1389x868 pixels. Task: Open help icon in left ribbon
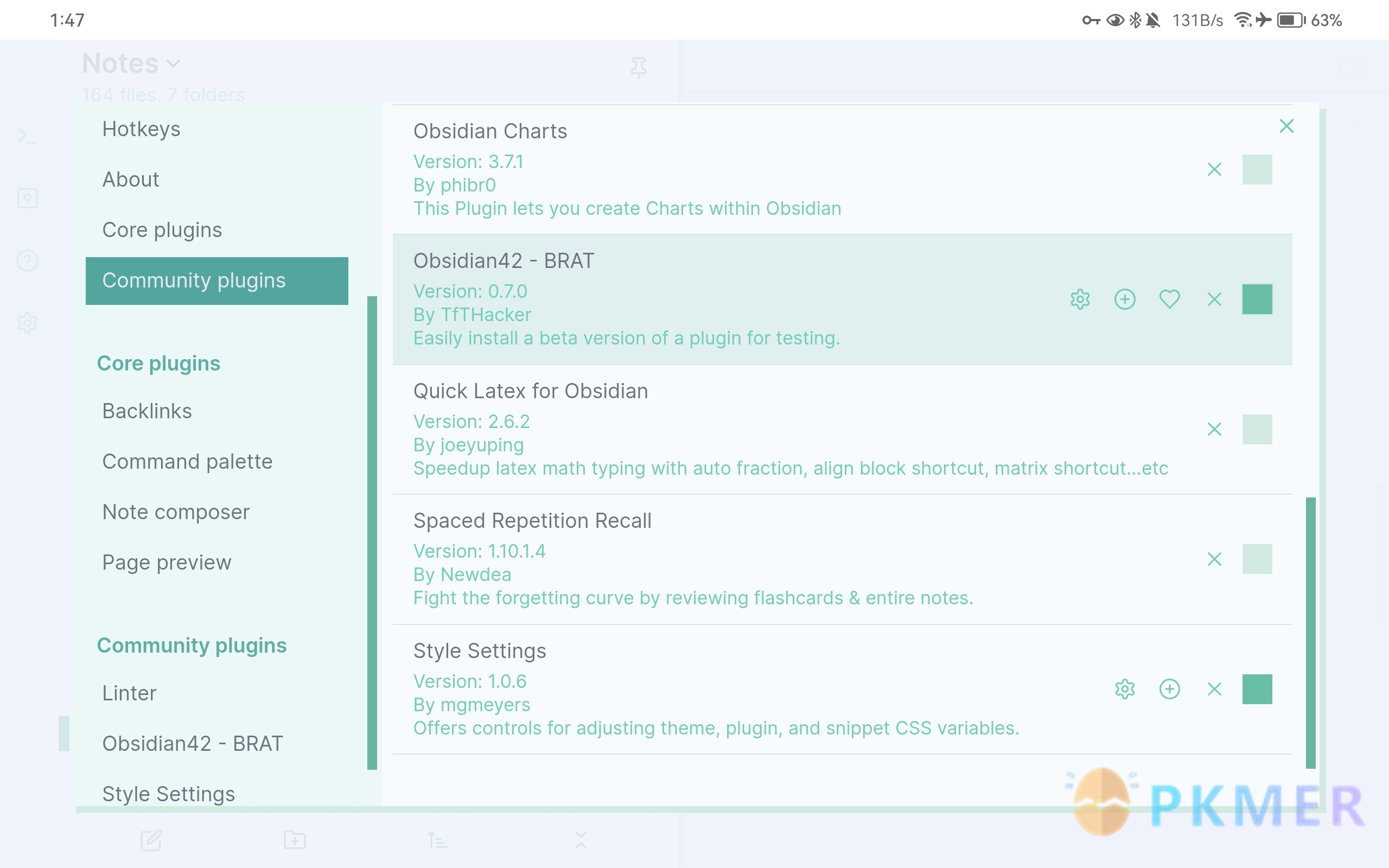(27, 260)
